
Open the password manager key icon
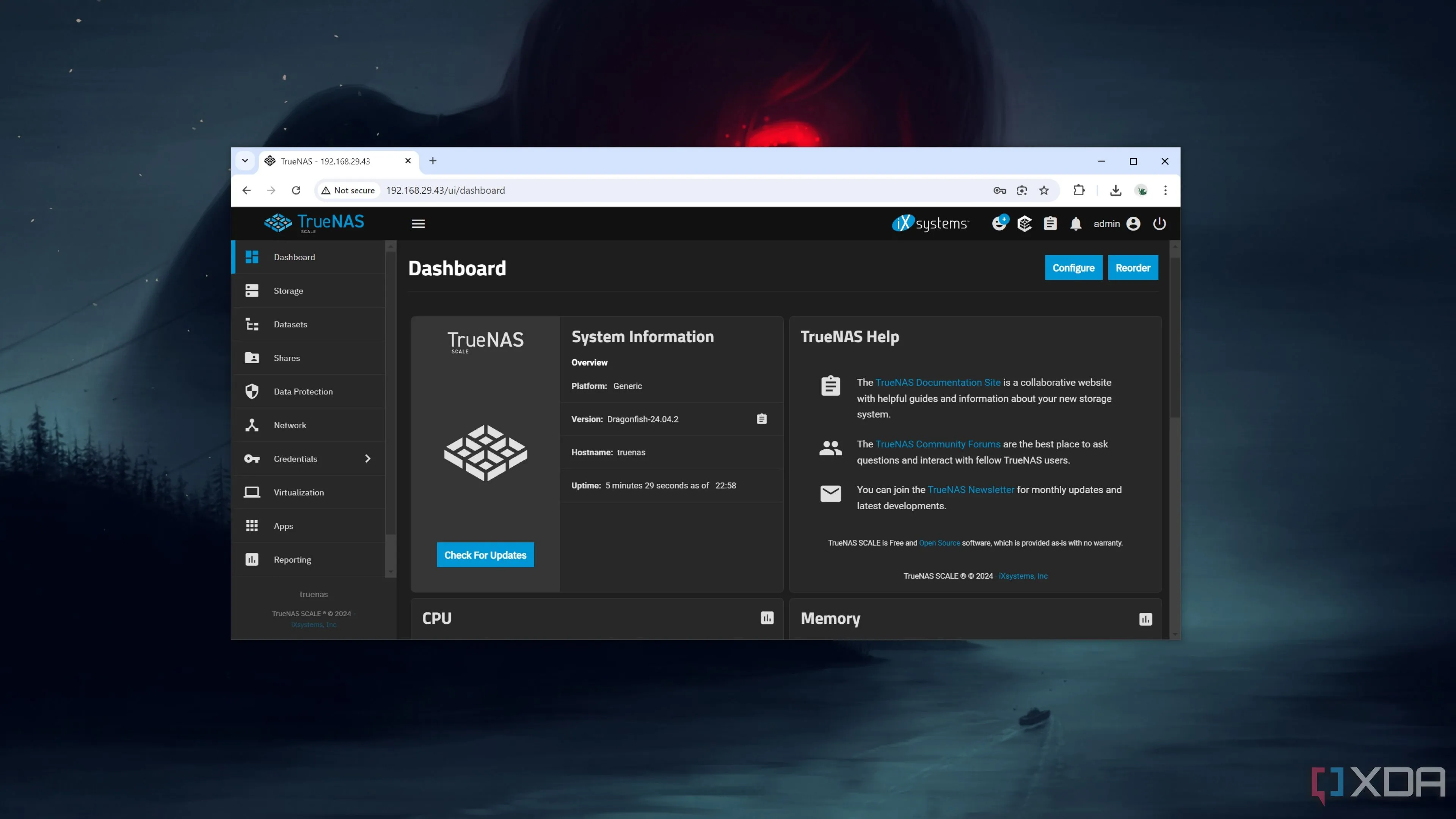(999, 190)
